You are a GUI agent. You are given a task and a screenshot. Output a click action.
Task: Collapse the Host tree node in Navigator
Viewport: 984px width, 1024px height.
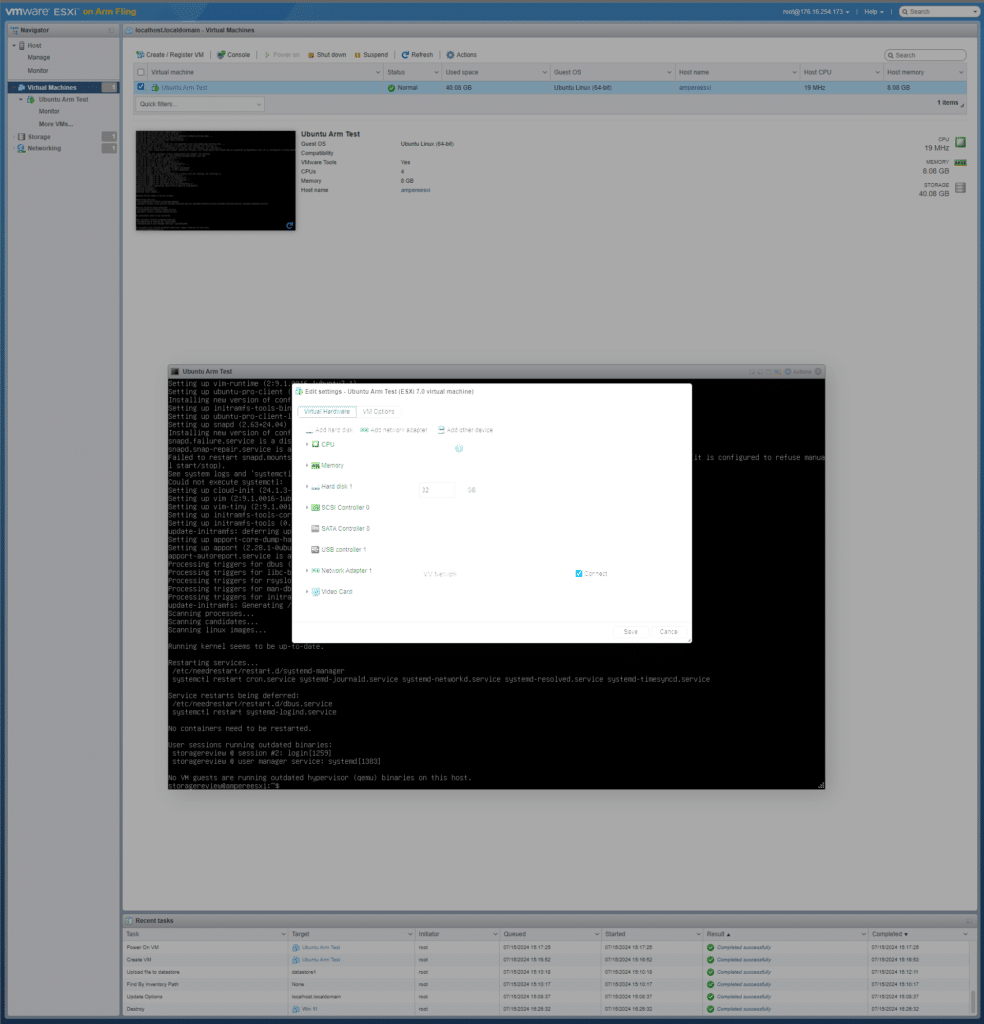[14, 46]
